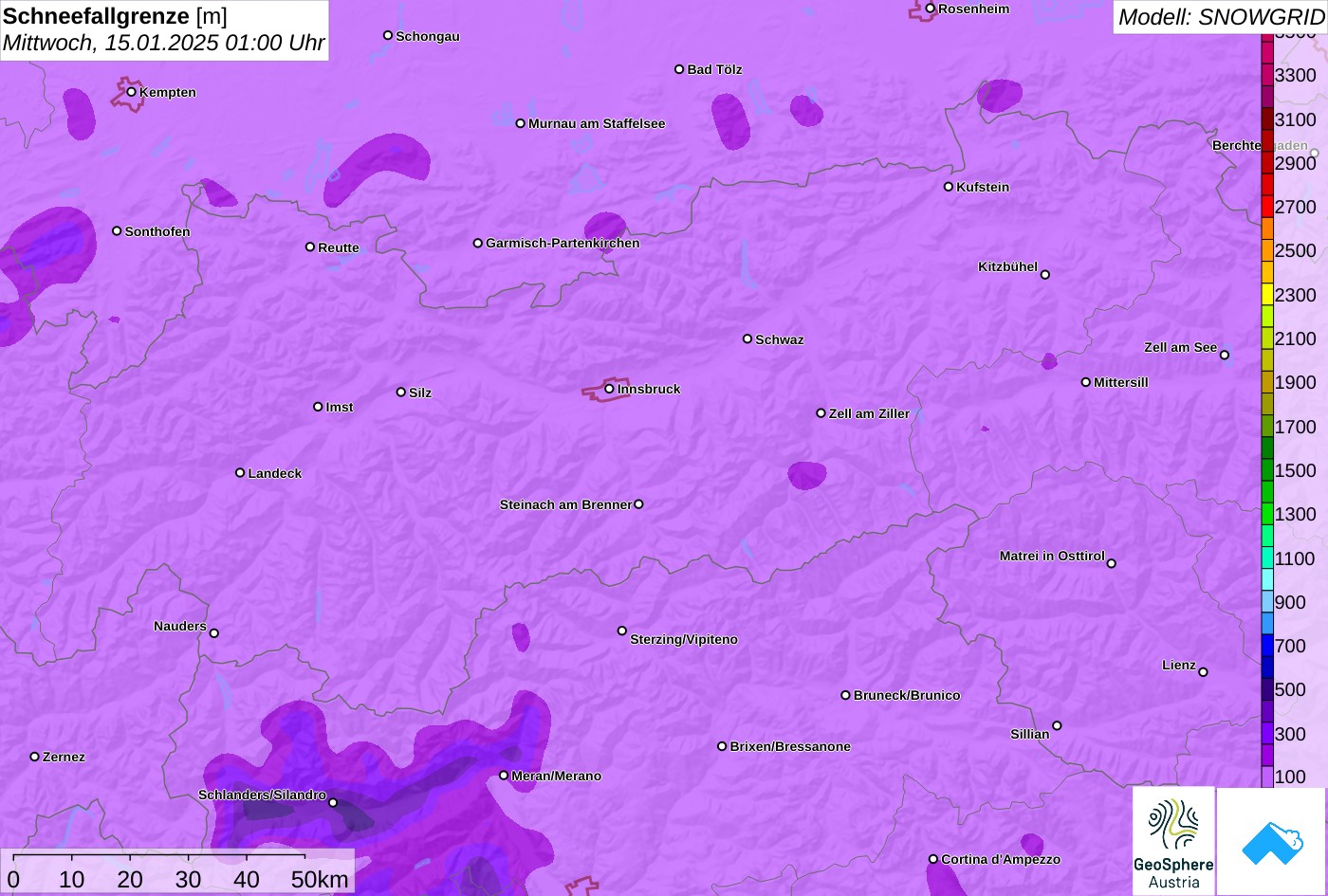Screen dimensions: 1328x896
Task: Click the Nauders location dot
Action: point(214,633)
